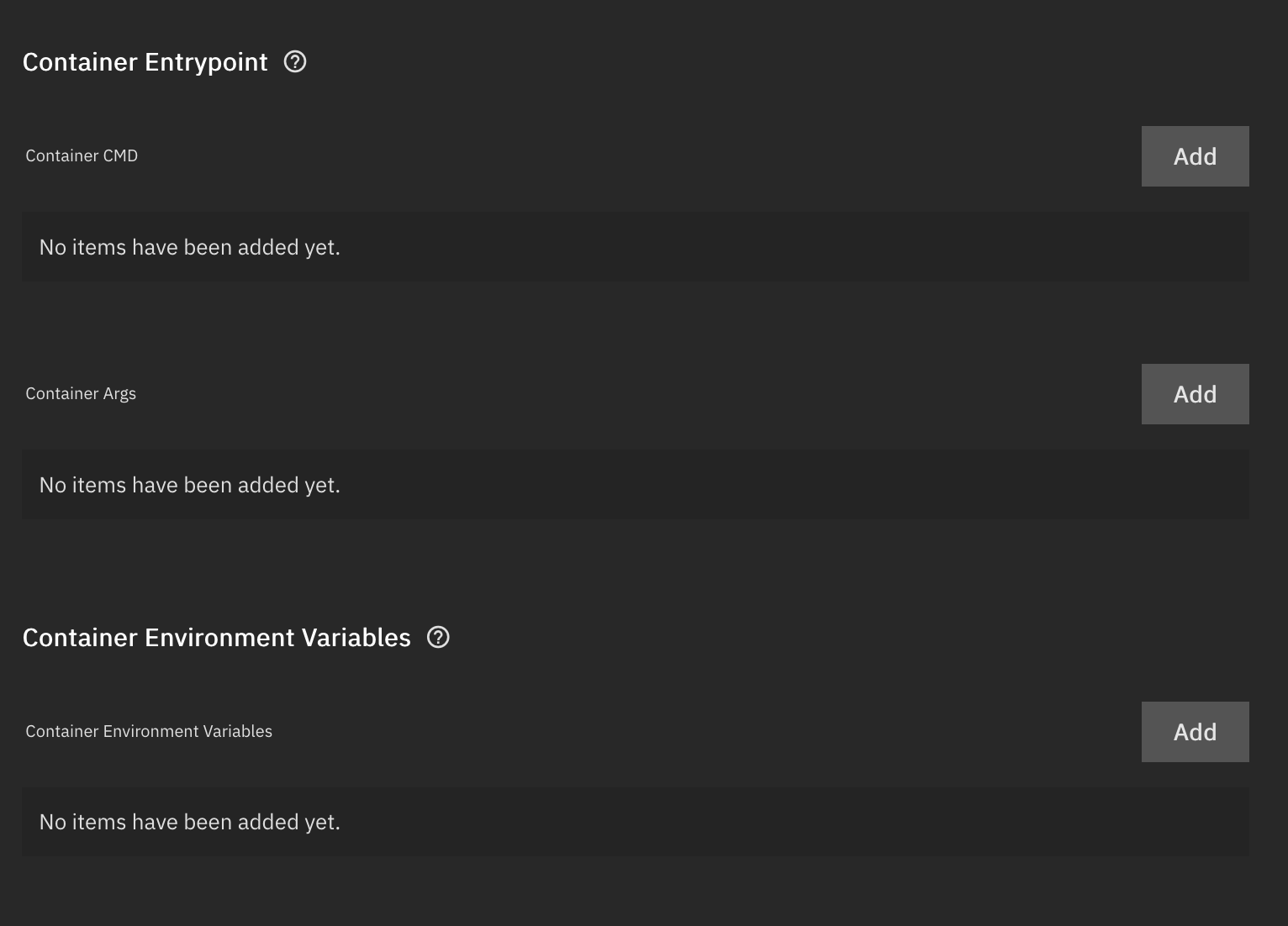Open help for Container Entrypoint
This screenshot has width=1288, height=926.
pos(295,61)
